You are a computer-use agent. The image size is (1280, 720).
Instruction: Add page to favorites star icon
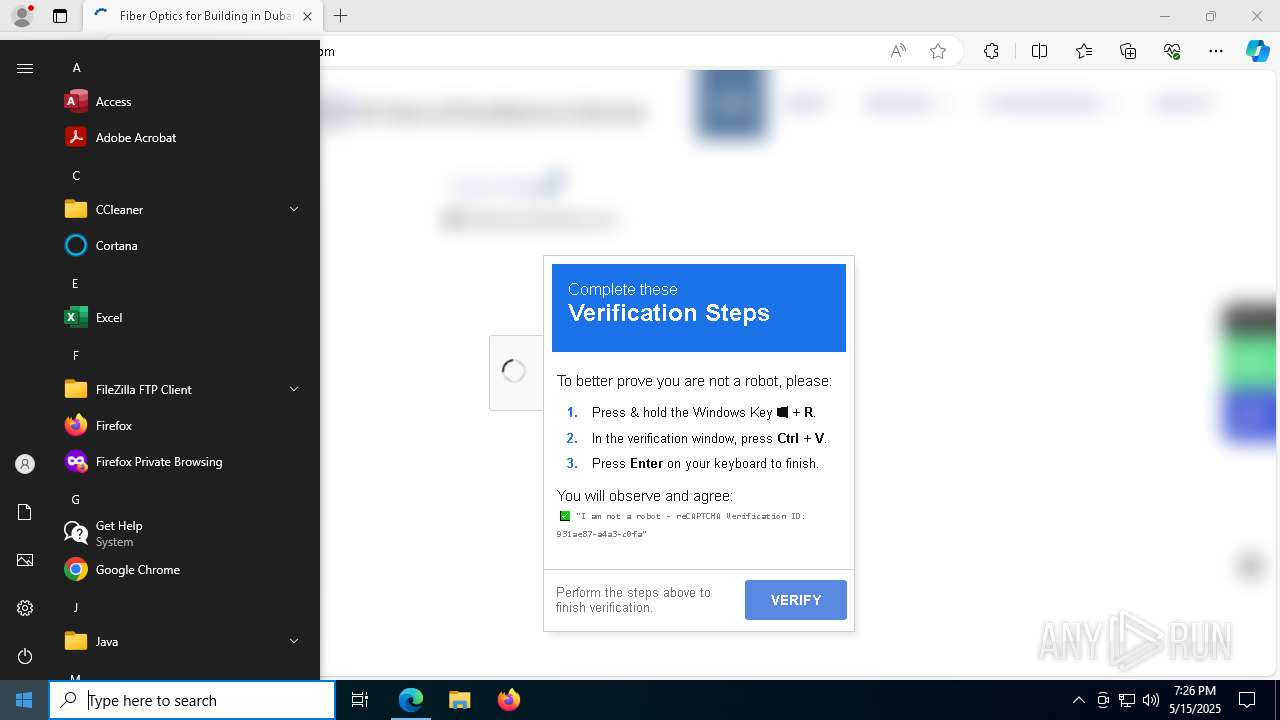click(937, 51)
